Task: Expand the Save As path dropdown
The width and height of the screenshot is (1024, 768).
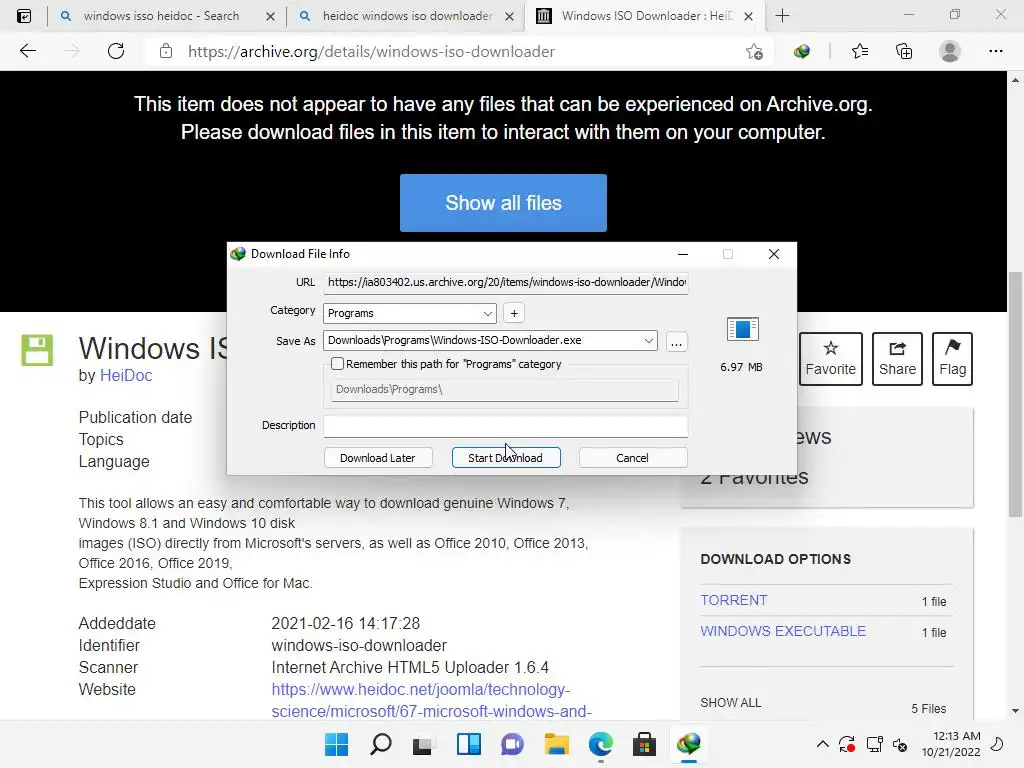Action: (648, 340)
